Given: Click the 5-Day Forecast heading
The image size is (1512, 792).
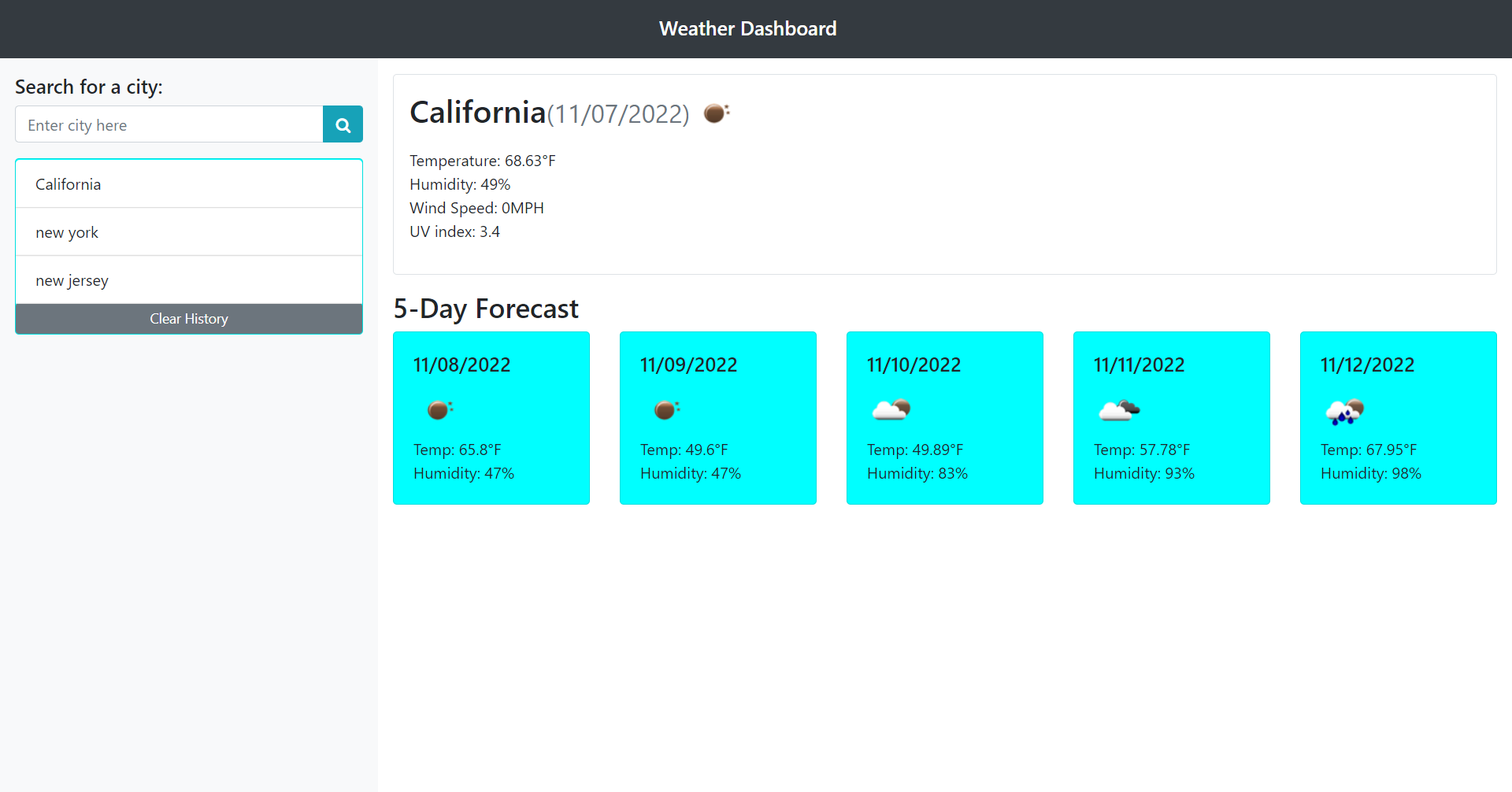Looking at the screenshot, I should click(486, 308).
